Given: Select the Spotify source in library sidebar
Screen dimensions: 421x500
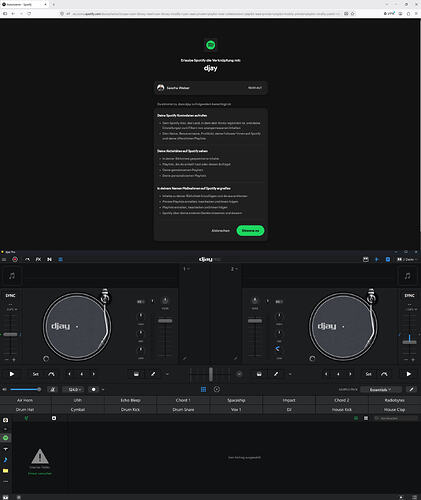Looking at the screenshot, I should pyautogui.click(x=6, y=438).
